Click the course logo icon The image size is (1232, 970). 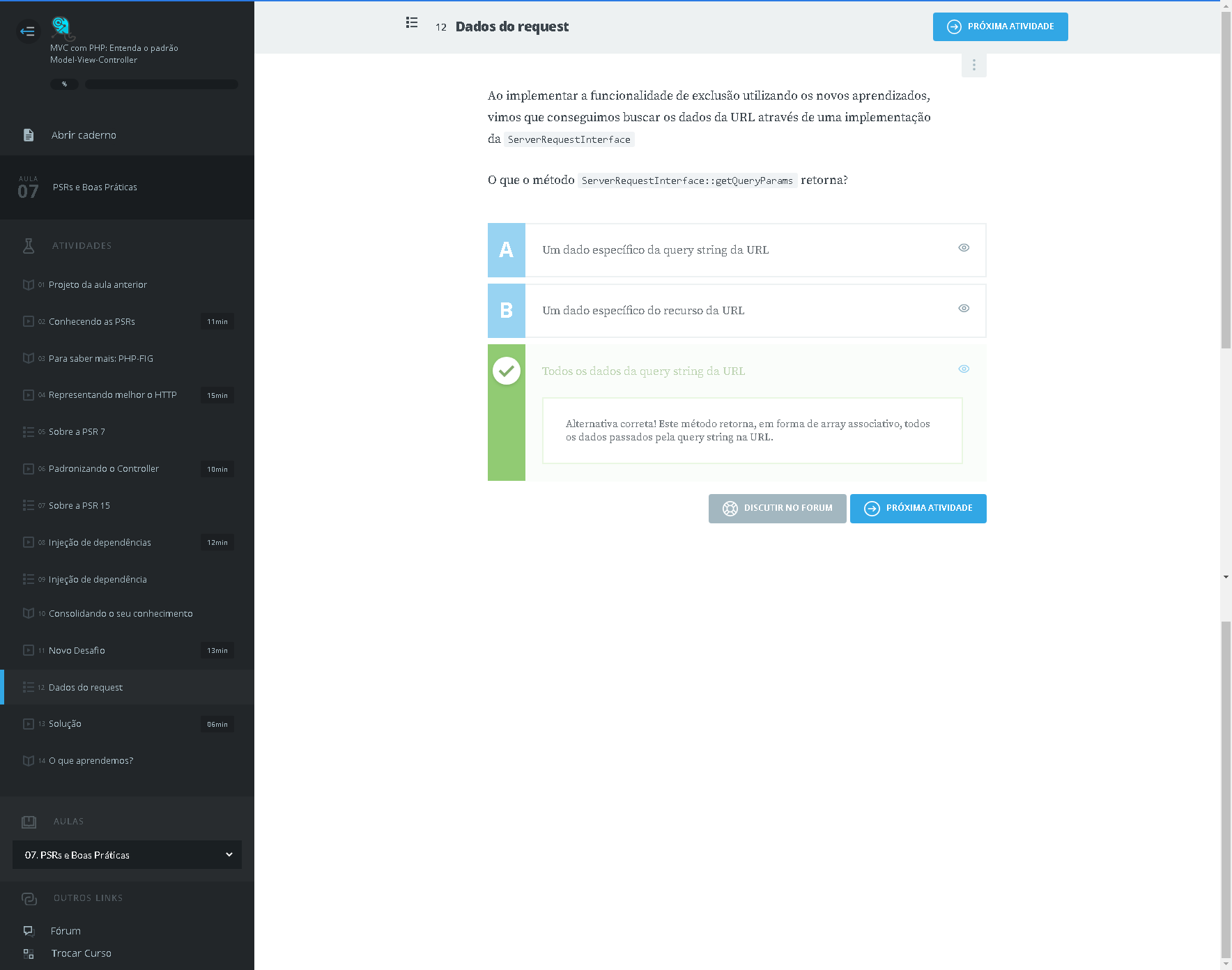point(62,28)
